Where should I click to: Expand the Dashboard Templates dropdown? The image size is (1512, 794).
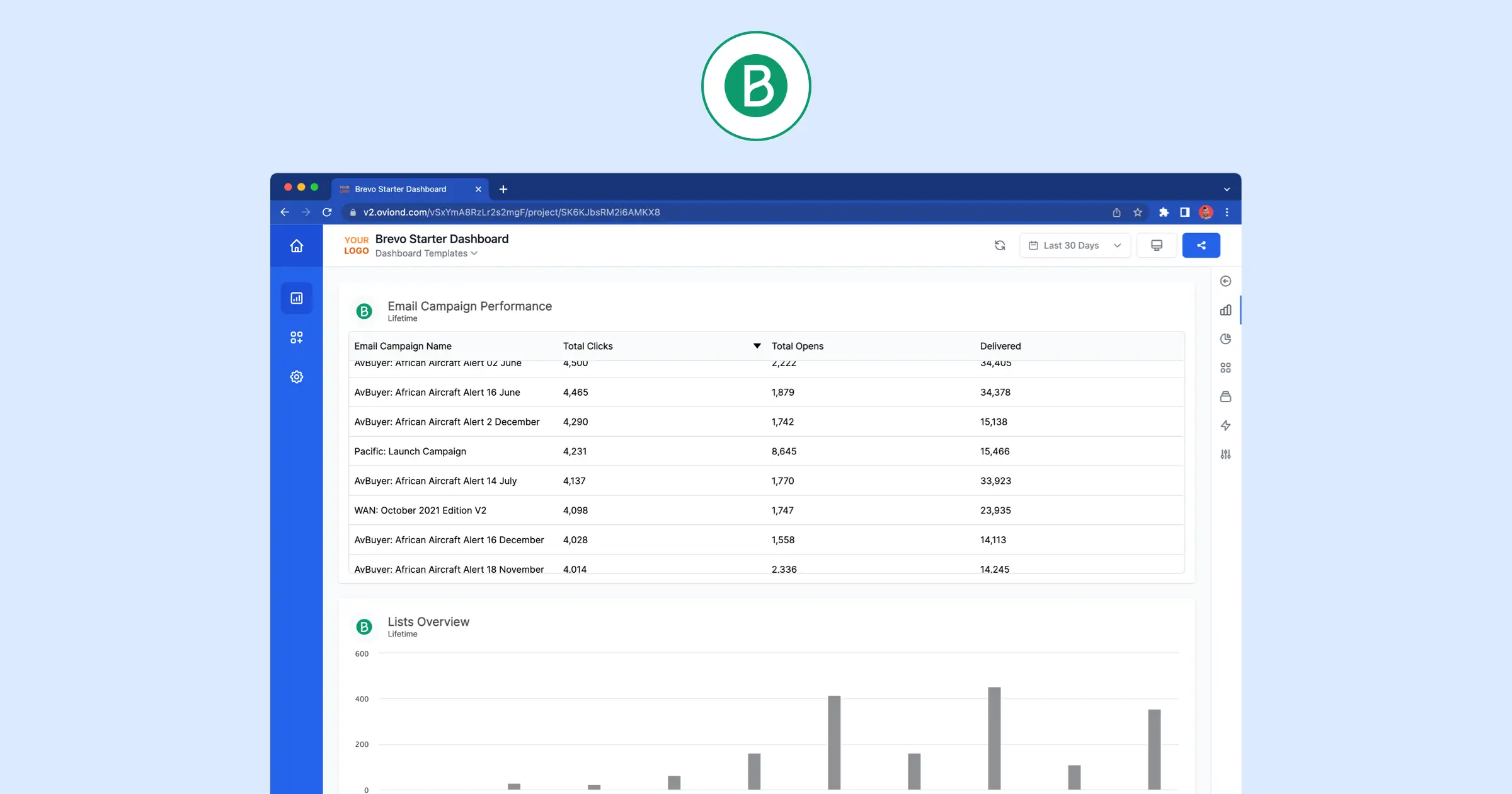[x=427, y=253]
